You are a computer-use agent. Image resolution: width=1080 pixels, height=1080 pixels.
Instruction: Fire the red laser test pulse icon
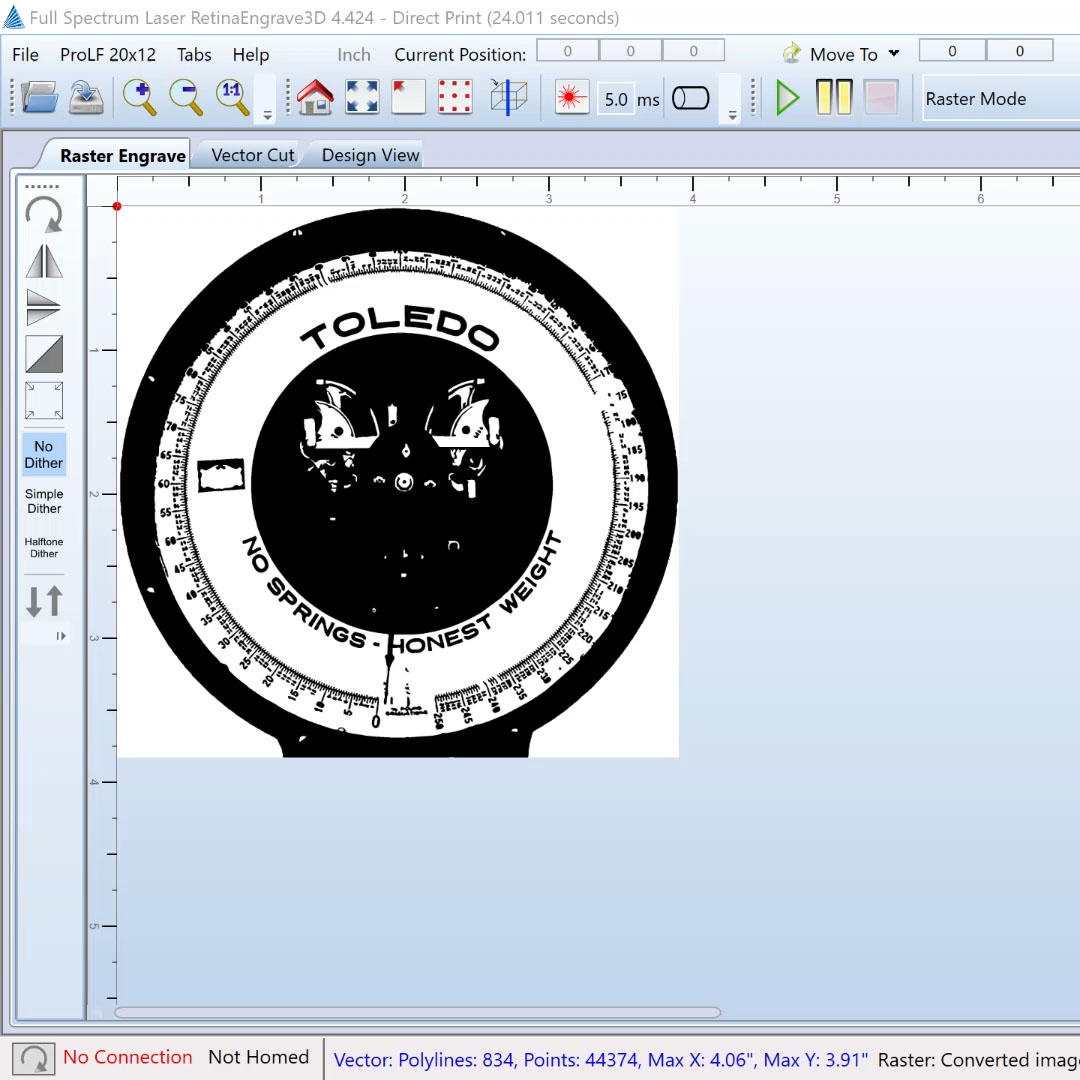(x=571, y=98)
